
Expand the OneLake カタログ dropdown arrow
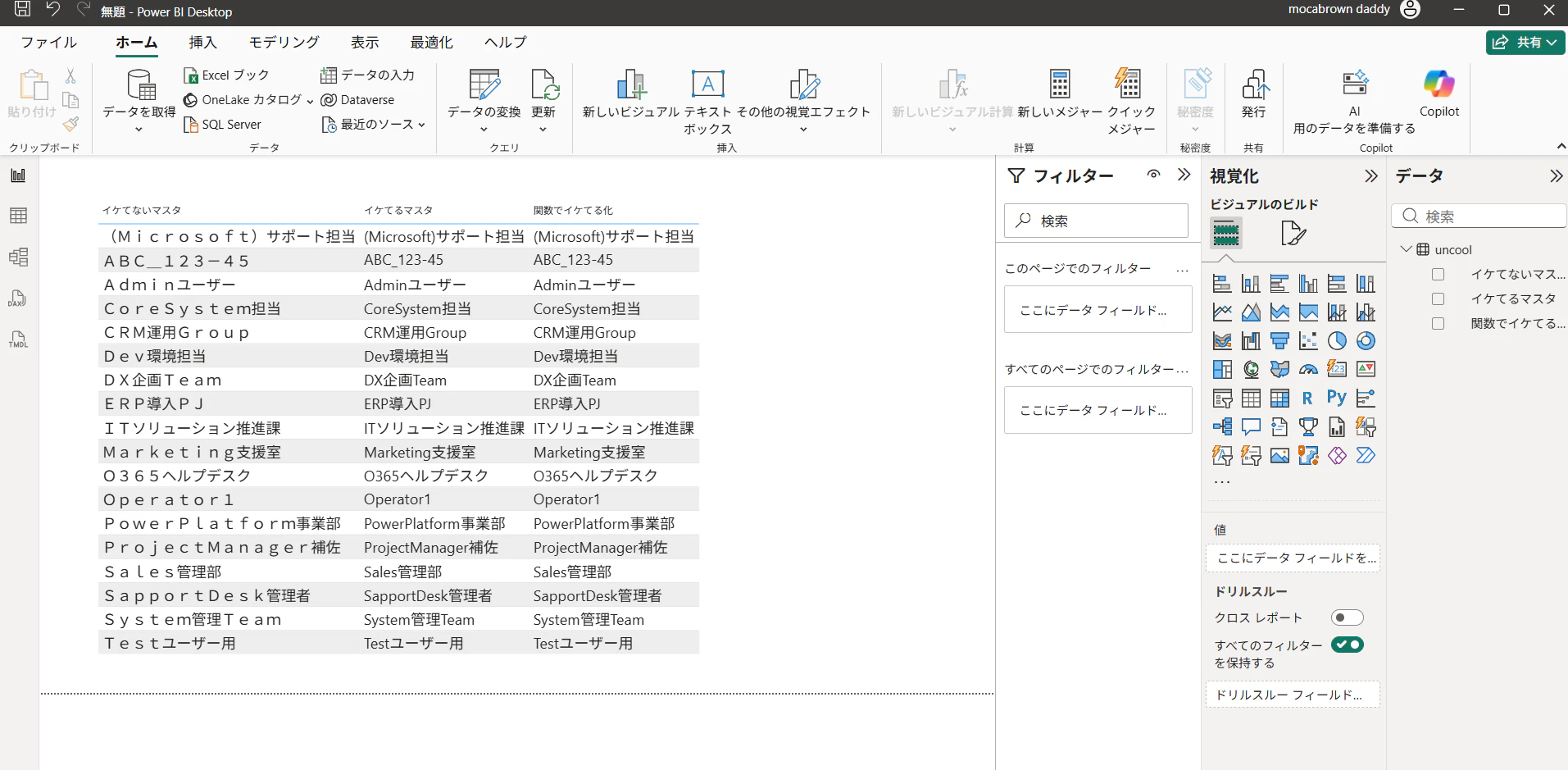coord(310,101)
